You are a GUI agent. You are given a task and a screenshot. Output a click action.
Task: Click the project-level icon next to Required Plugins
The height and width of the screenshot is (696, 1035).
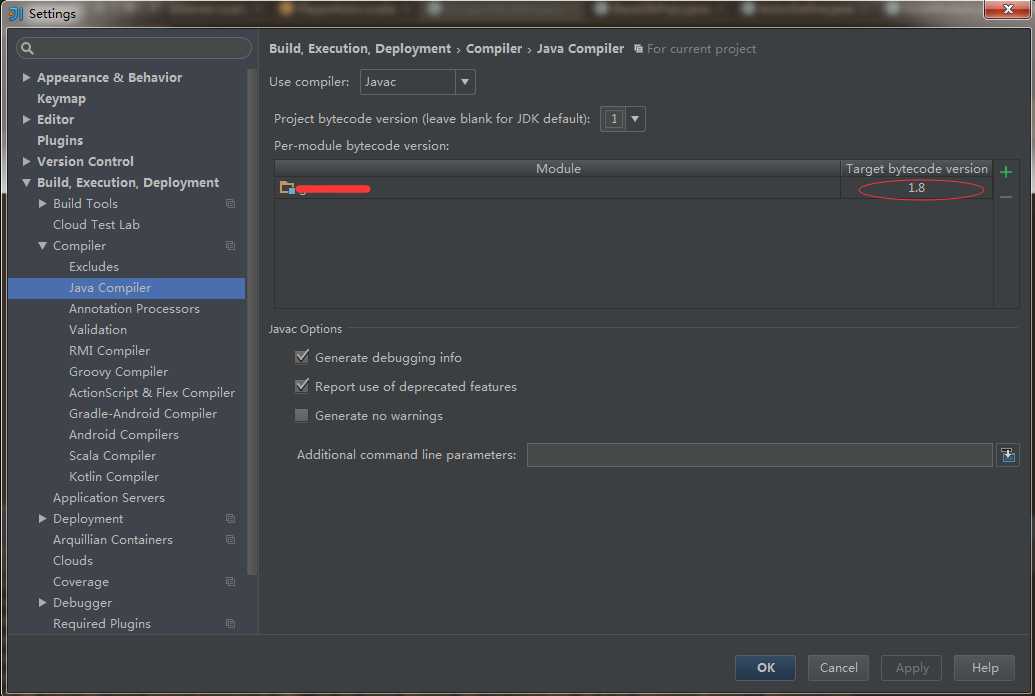[x=230, y=623]
